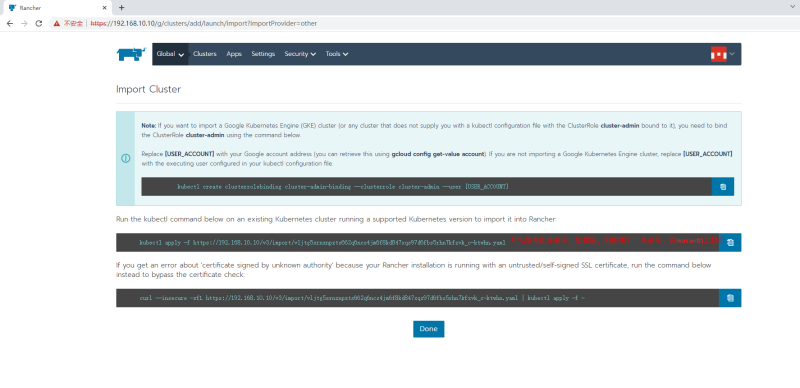This screenshot has width=800, height=388.
Task: Click the kubectl apply -f command text
Action: (322, 243)
